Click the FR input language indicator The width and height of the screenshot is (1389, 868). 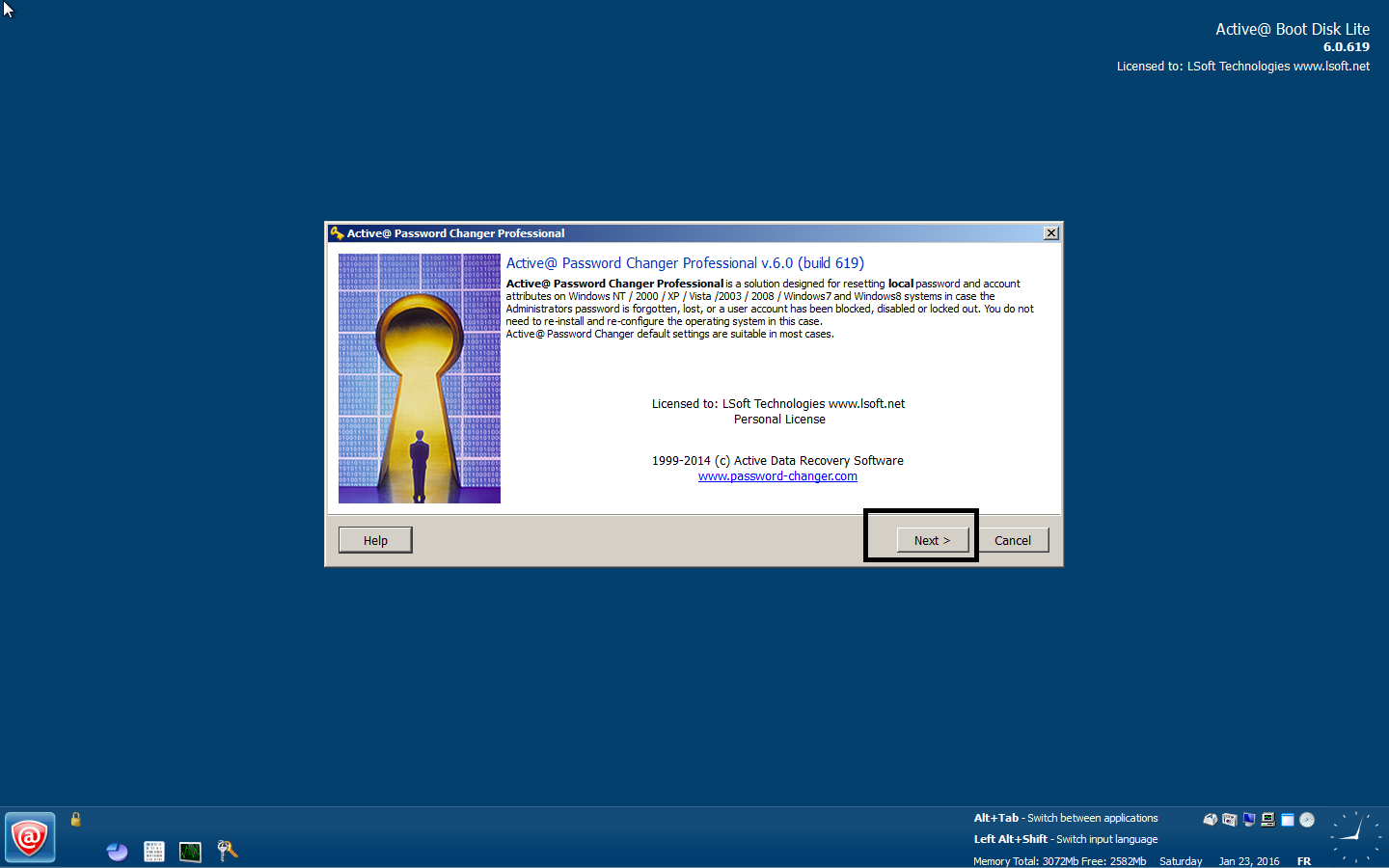pyautogui.click(x=1304, y=861)
